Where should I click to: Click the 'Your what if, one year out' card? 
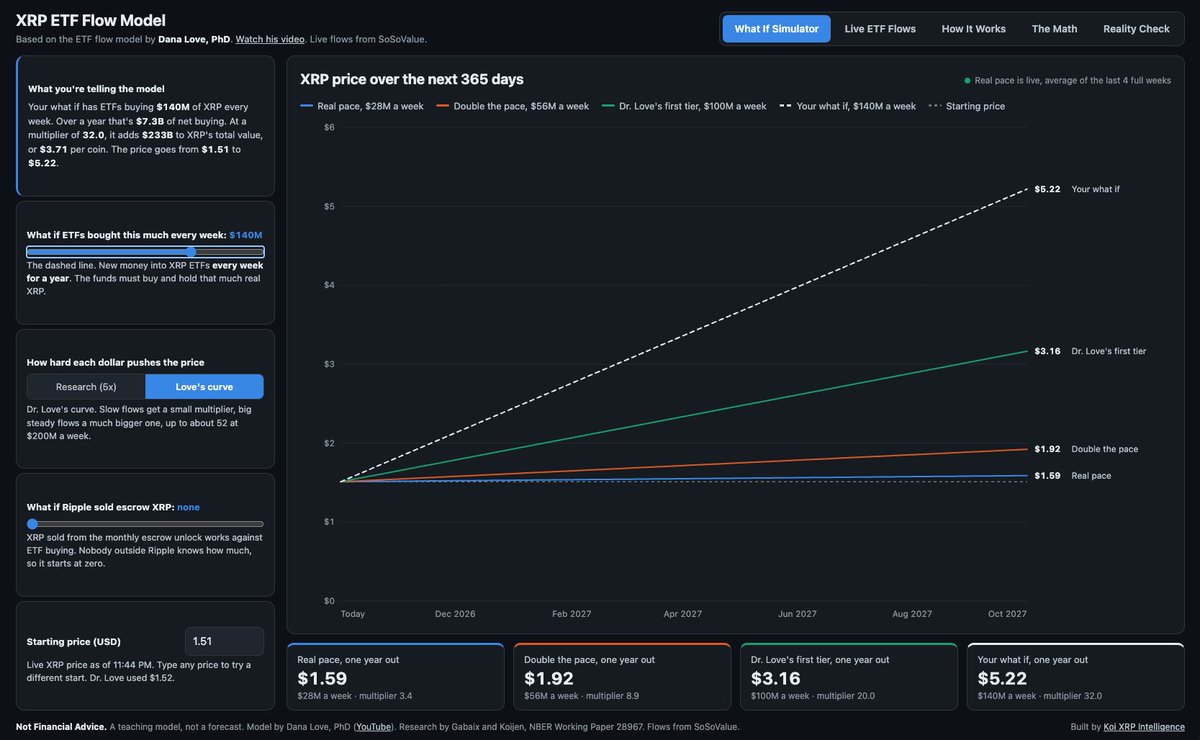click(x=1075, y=676)
